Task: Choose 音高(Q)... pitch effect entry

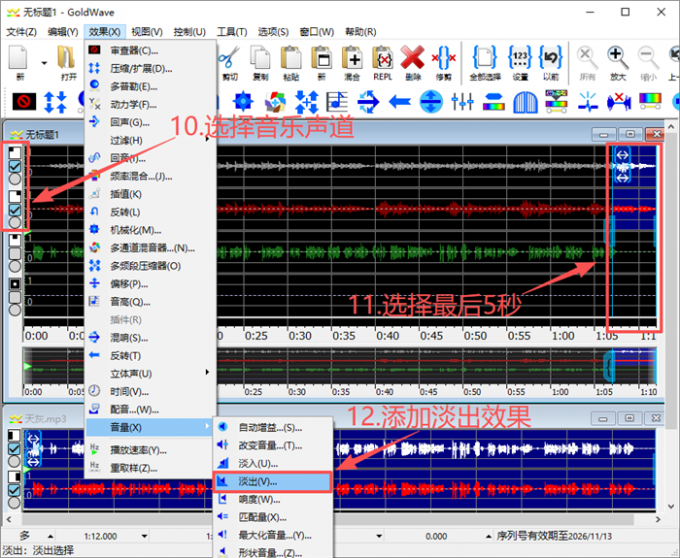Action: (150, 302)
